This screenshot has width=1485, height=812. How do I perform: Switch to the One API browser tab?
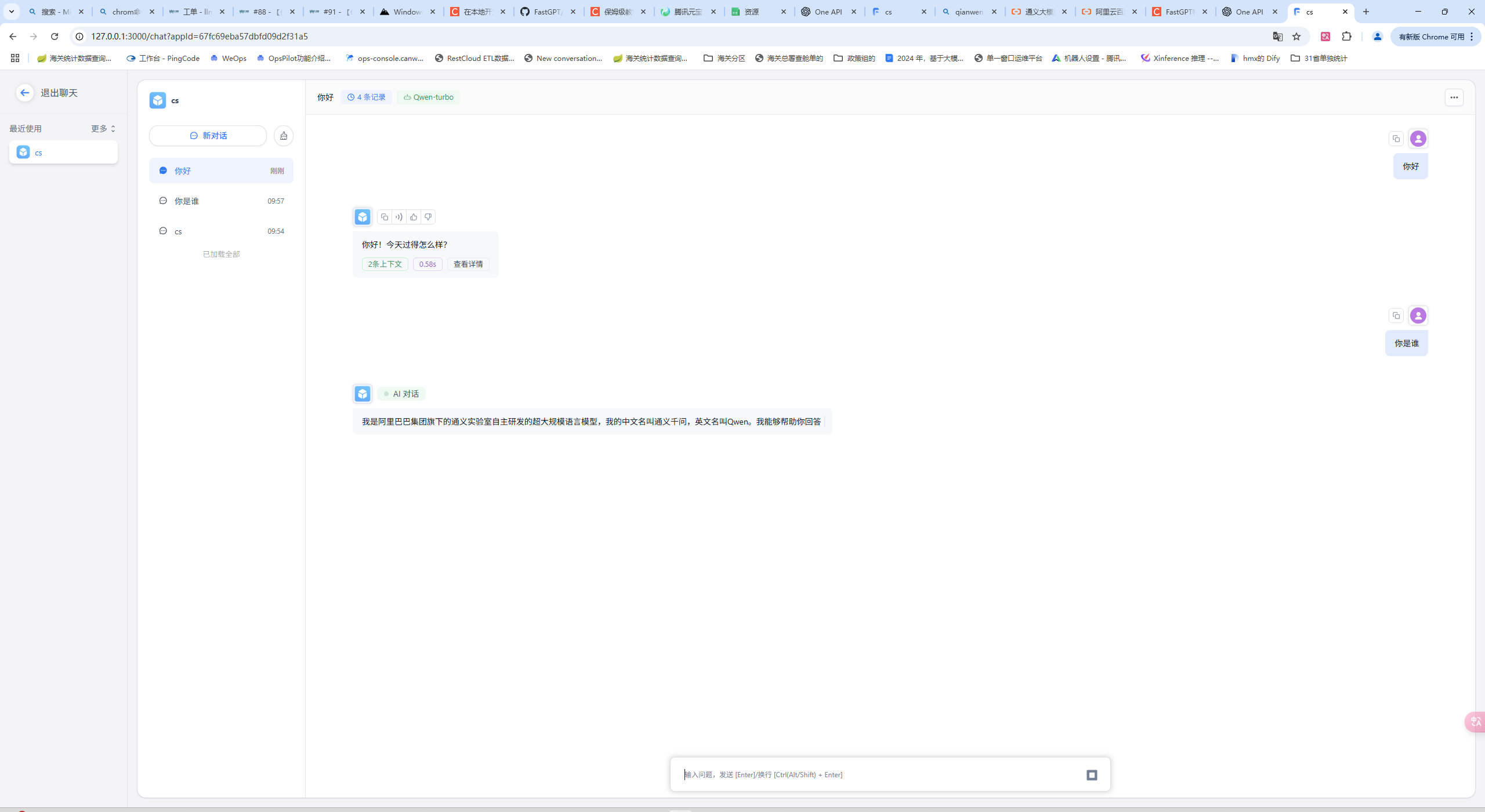coord(828,12)
